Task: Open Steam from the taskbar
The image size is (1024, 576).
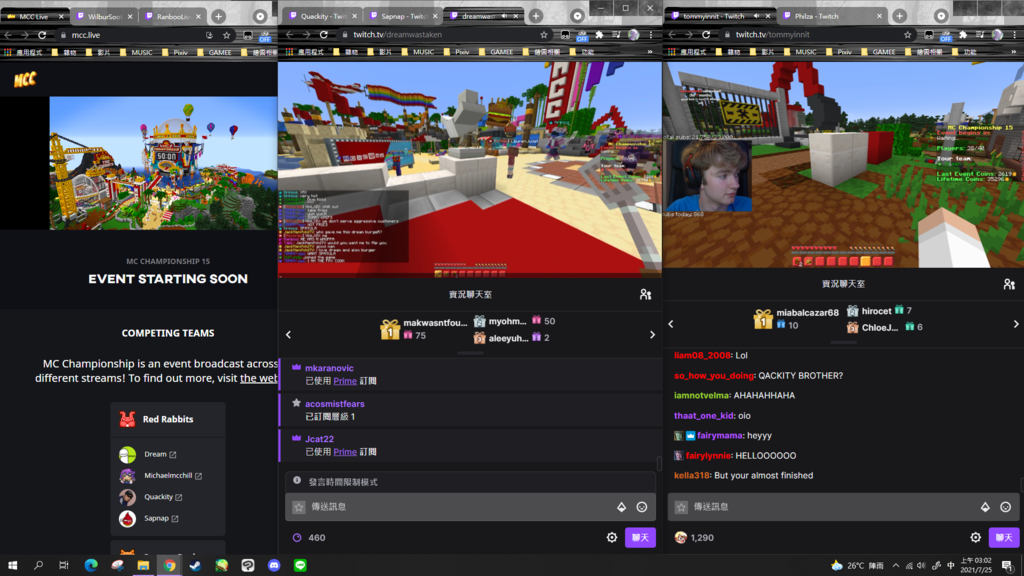Action: (195, 566)
